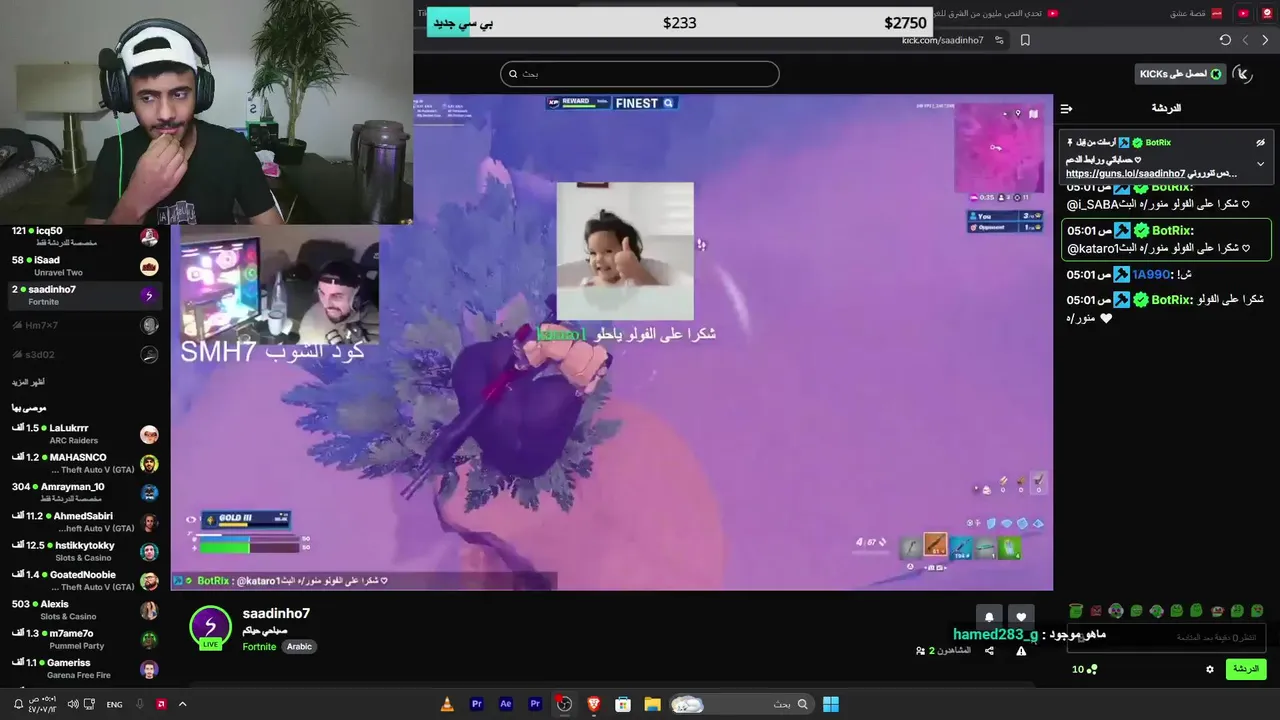Expand the pinned BotRix message chevron

point(1260,164)
